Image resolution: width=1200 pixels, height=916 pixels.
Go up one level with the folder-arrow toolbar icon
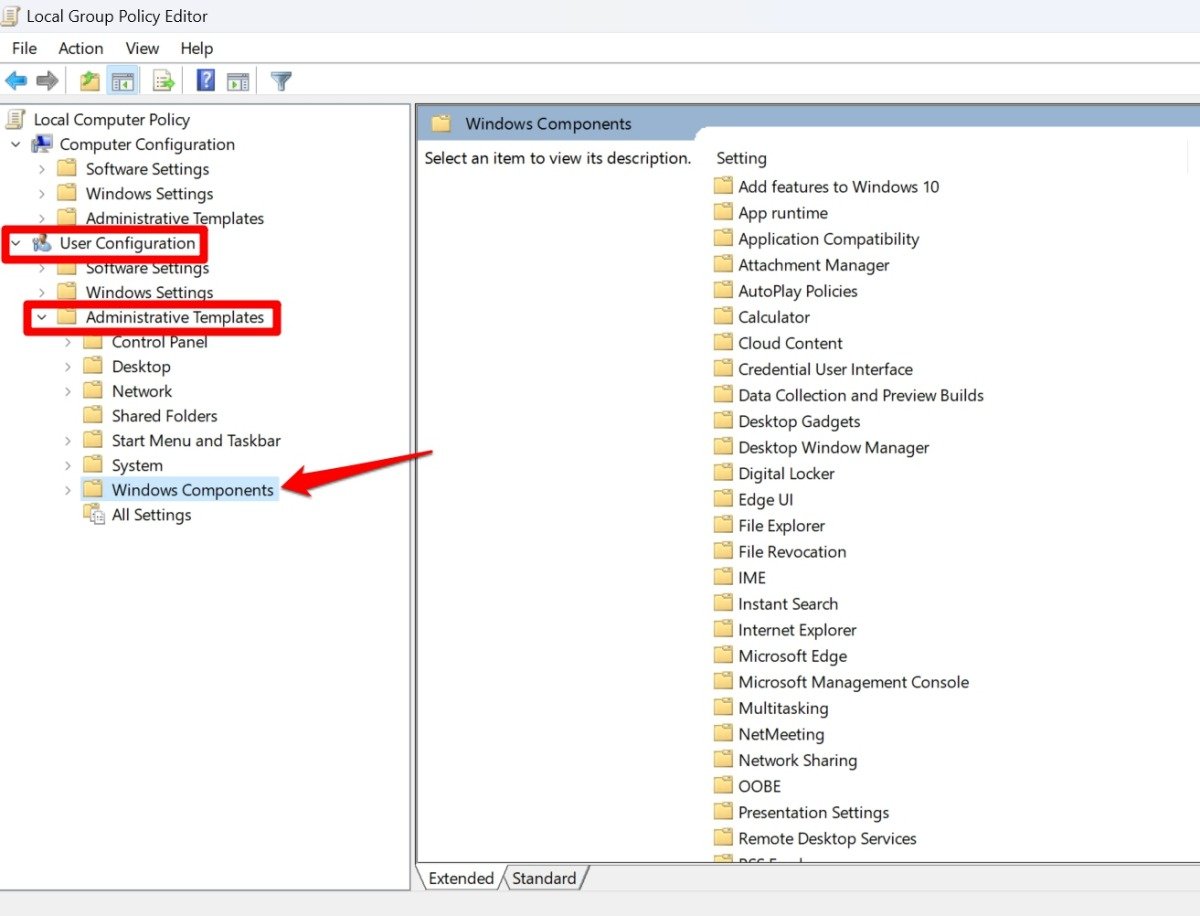(90, 81)
